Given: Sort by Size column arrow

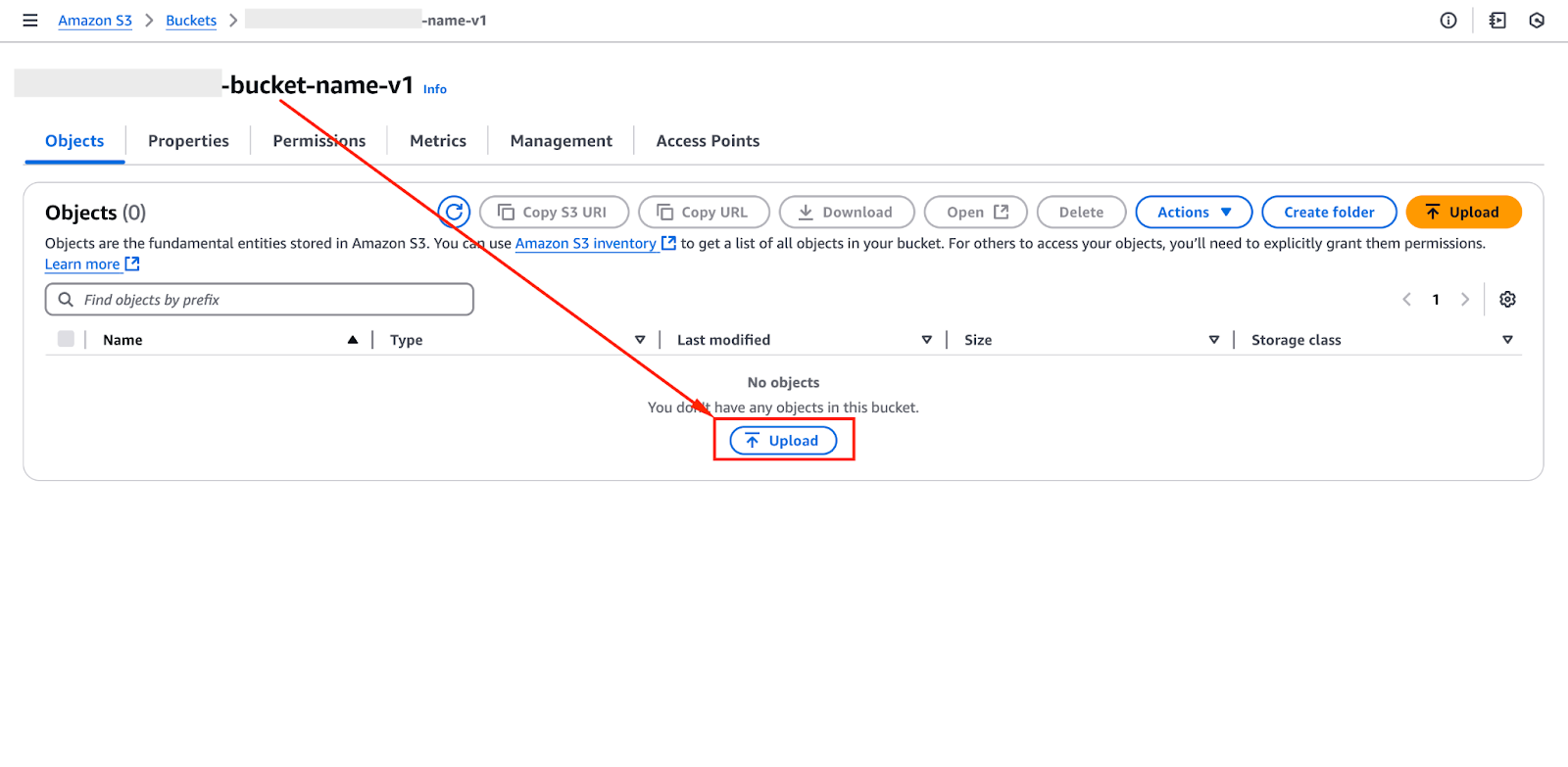Looking at the screenshot, I should [1213, 340].
